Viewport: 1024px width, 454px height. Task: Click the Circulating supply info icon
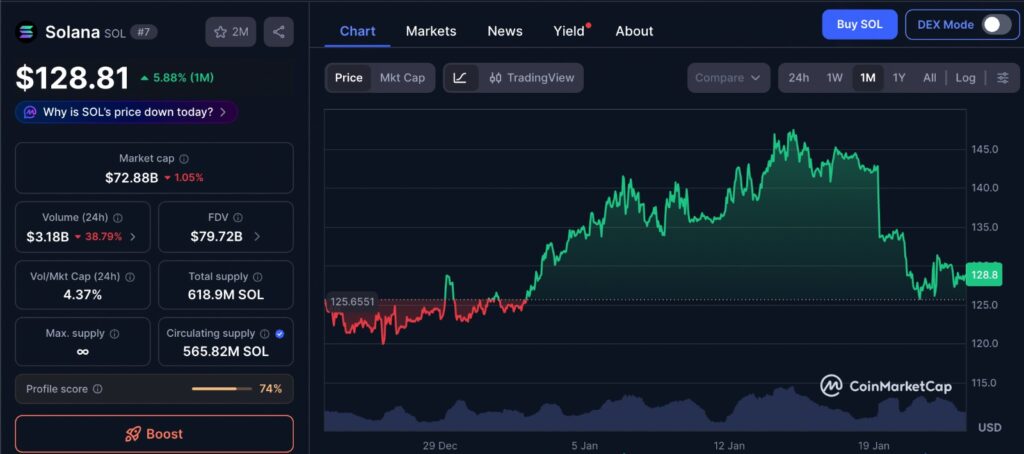click(264, 334)
